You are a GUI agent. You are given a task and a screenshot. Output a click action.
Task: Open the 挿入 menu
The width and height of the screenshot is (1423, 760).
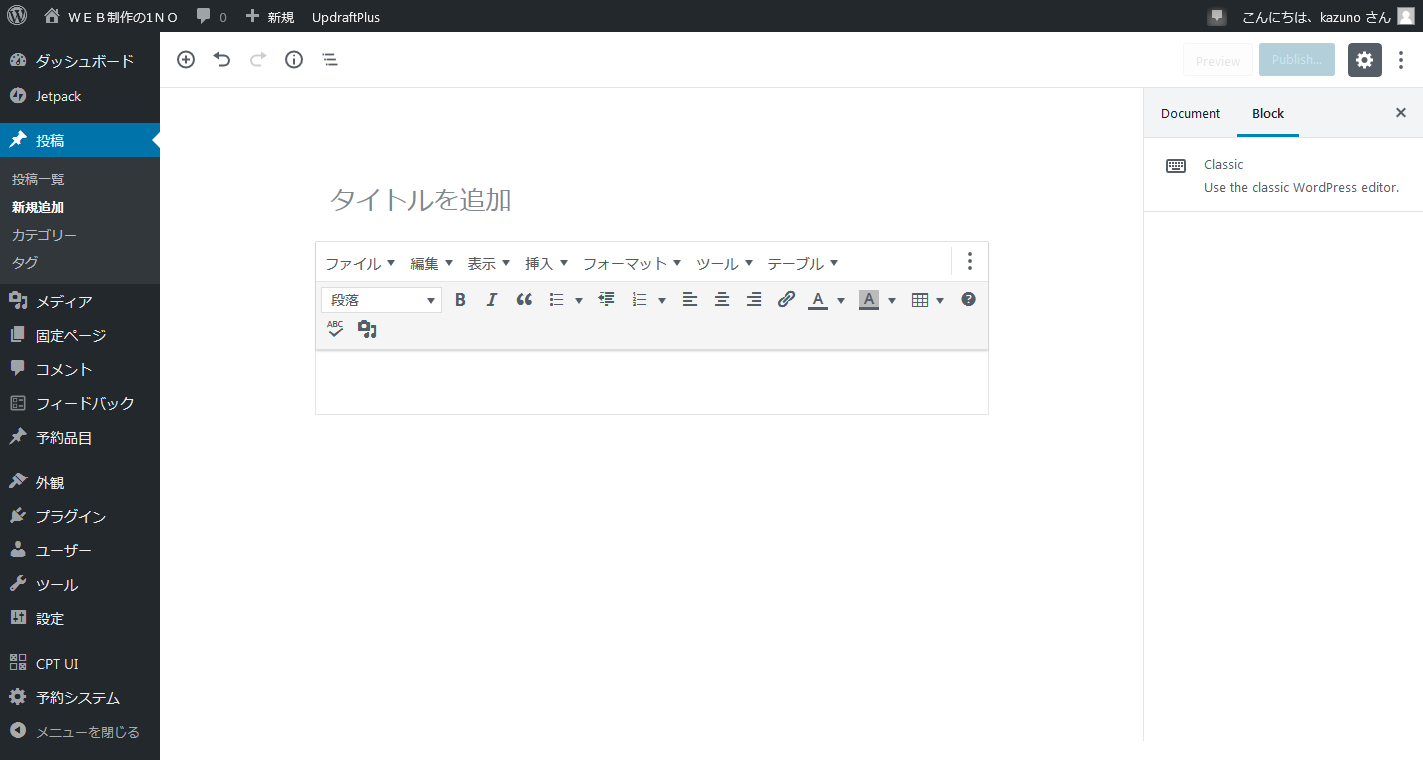(547, 263)
